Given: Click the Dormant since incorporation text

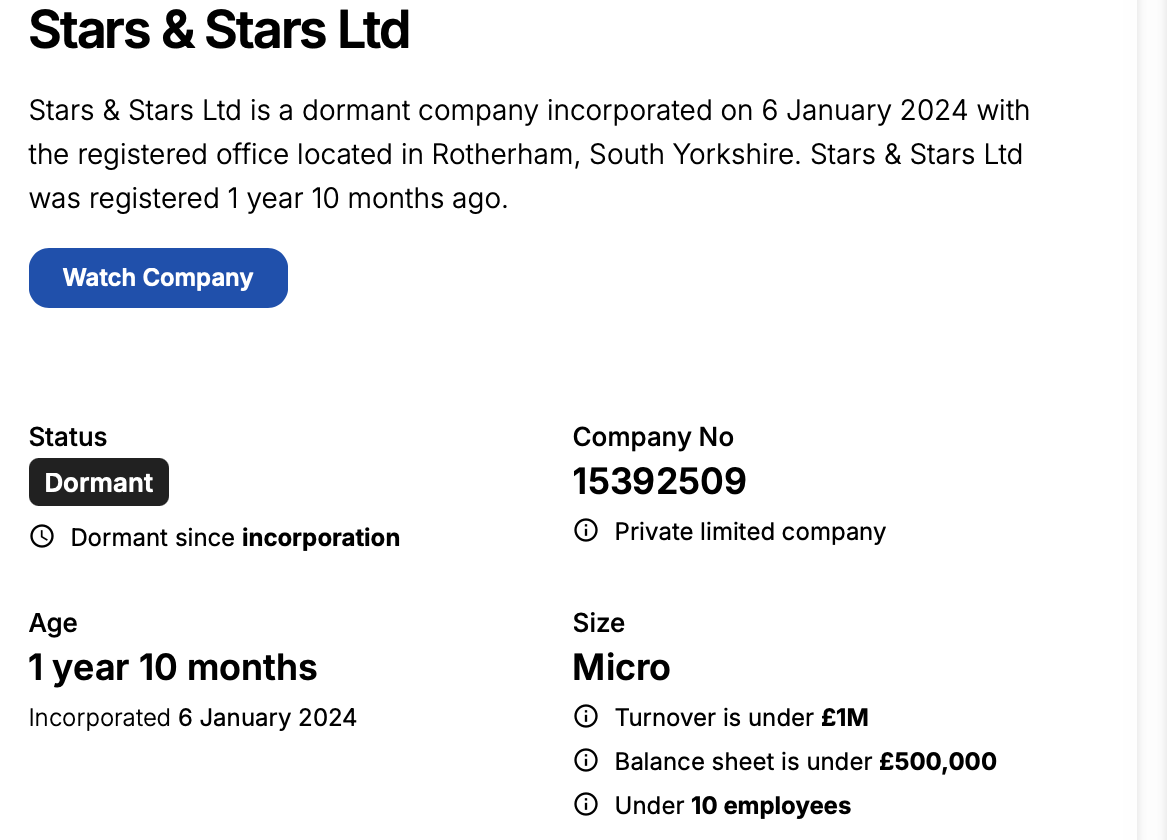Looking at the screenshot, I should pos(235,538).
